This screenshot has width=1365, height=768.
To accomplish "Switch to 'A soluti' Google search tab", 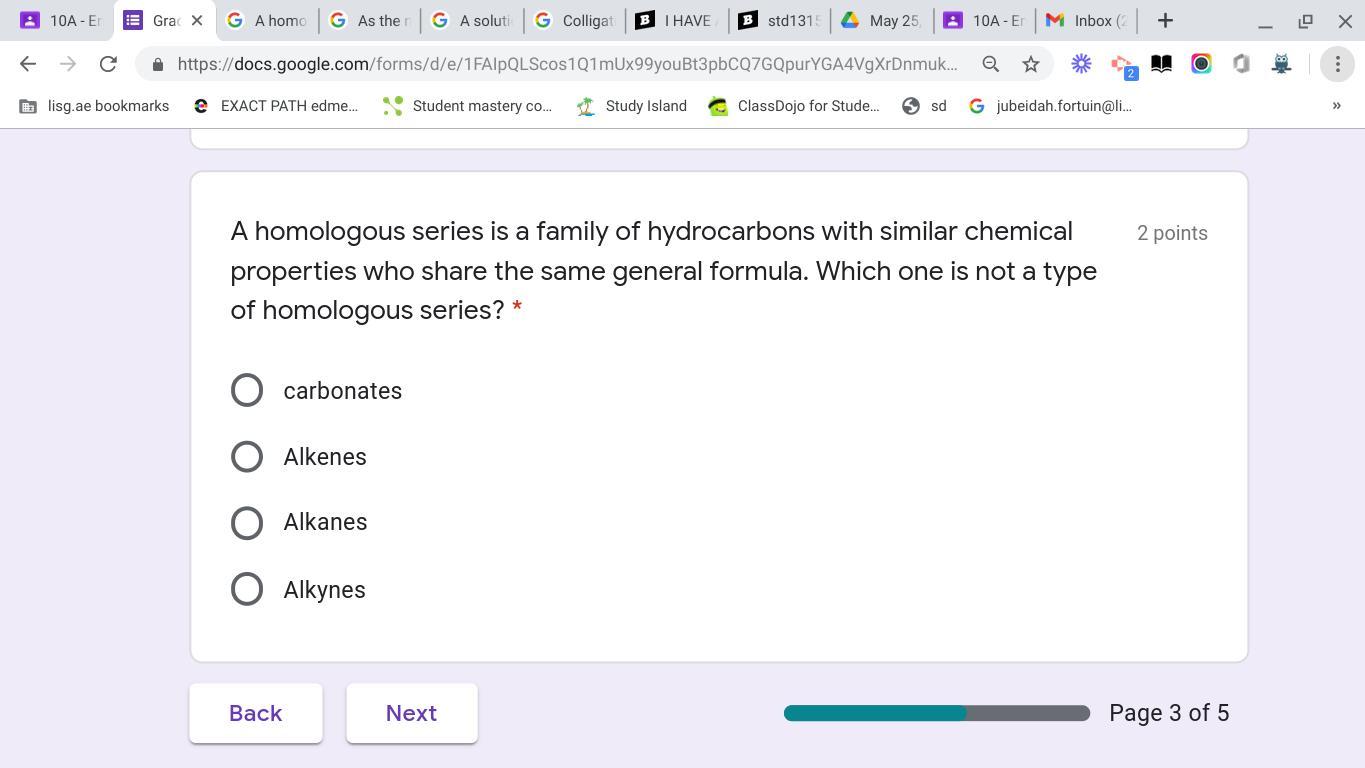I will click(472, 21).
